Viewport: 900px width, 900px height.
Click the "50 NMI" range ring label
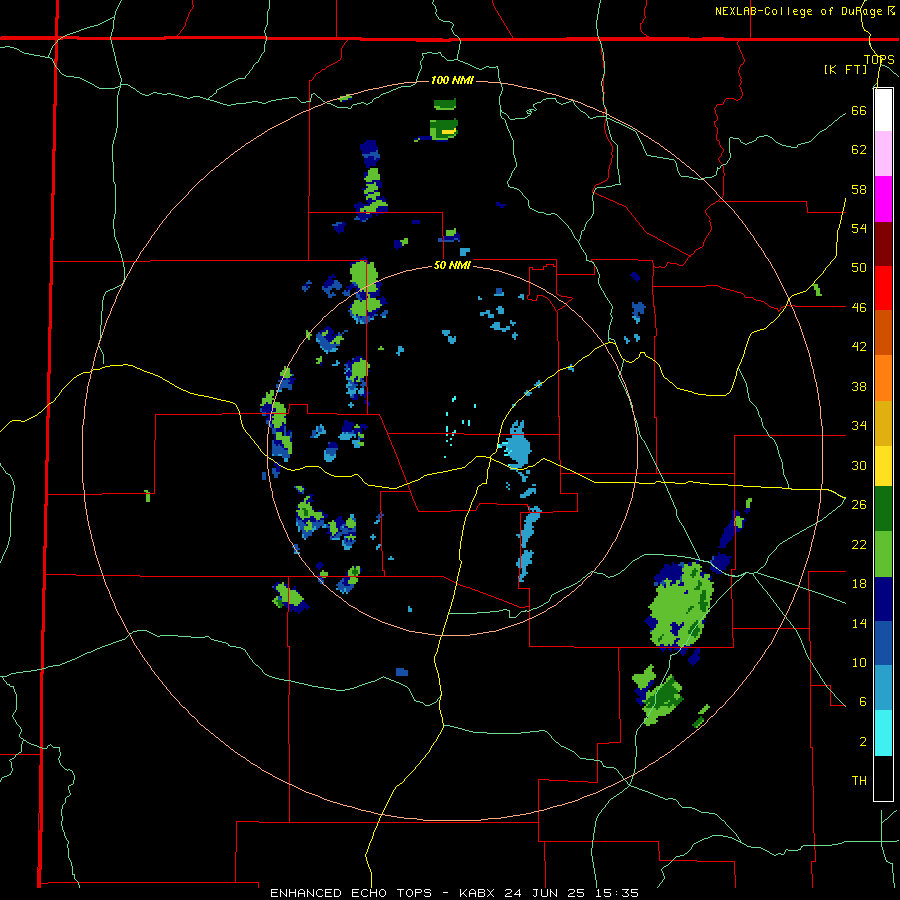click(x=452, y=265)
